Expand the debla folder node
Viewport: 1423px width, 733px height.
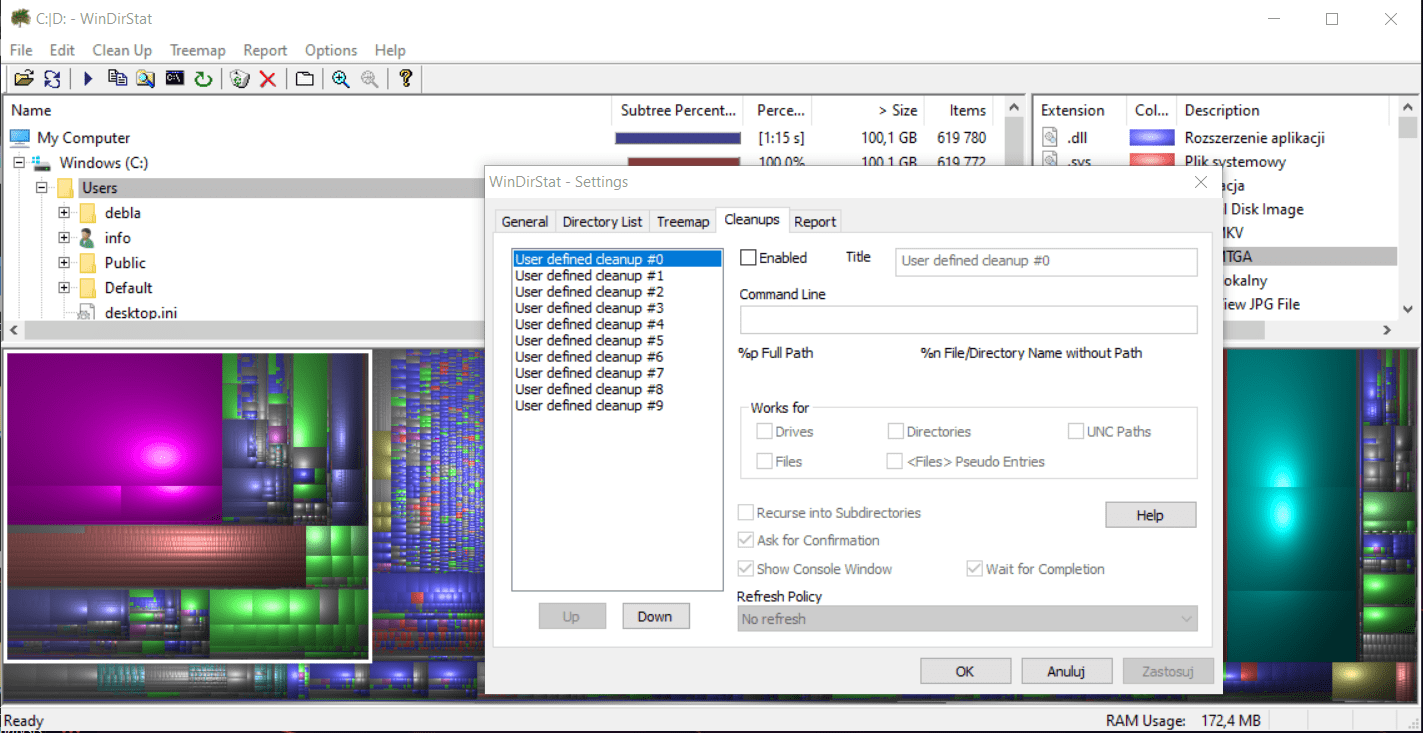[x=64, y=213]
